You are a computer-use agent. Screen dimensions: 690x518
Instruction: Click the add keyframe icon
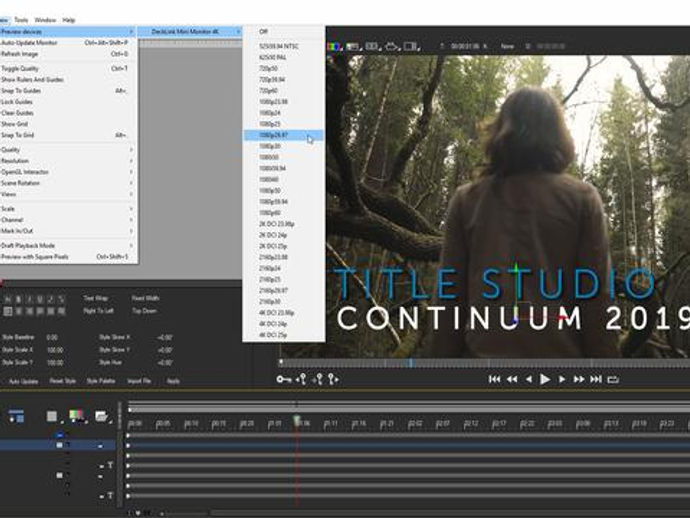tap(318, 379)
